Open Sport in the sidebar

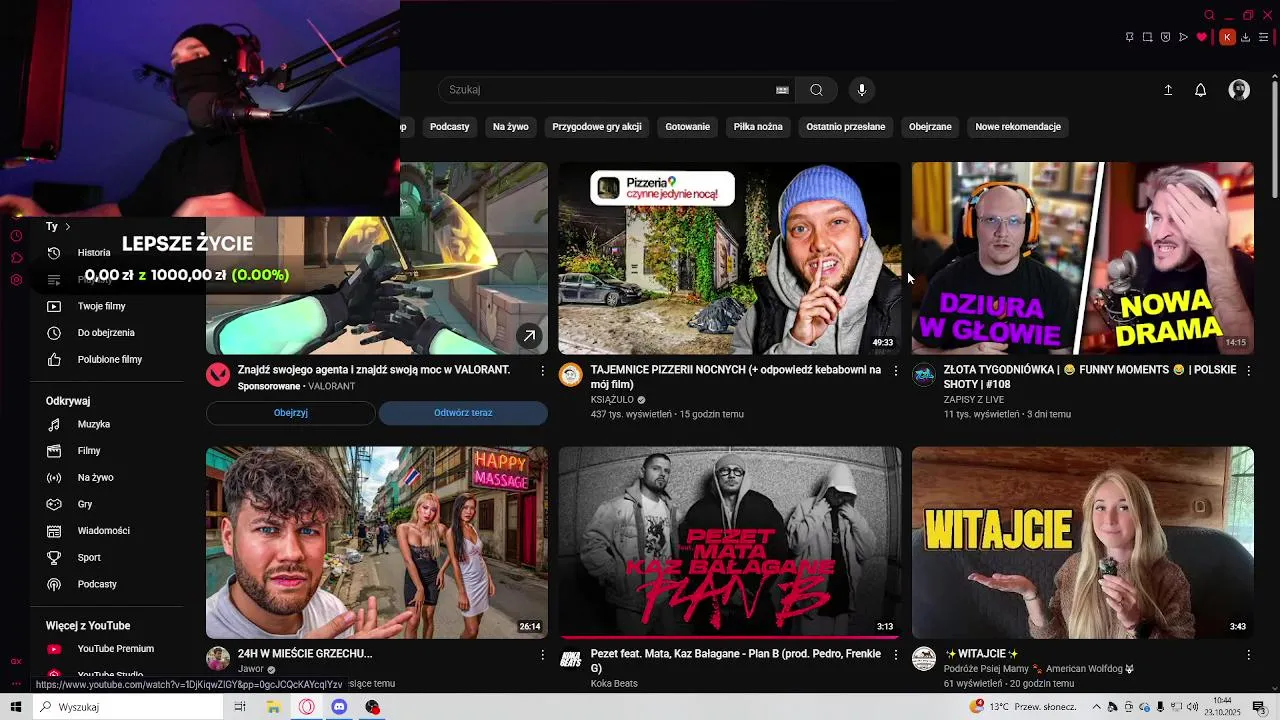89,557
